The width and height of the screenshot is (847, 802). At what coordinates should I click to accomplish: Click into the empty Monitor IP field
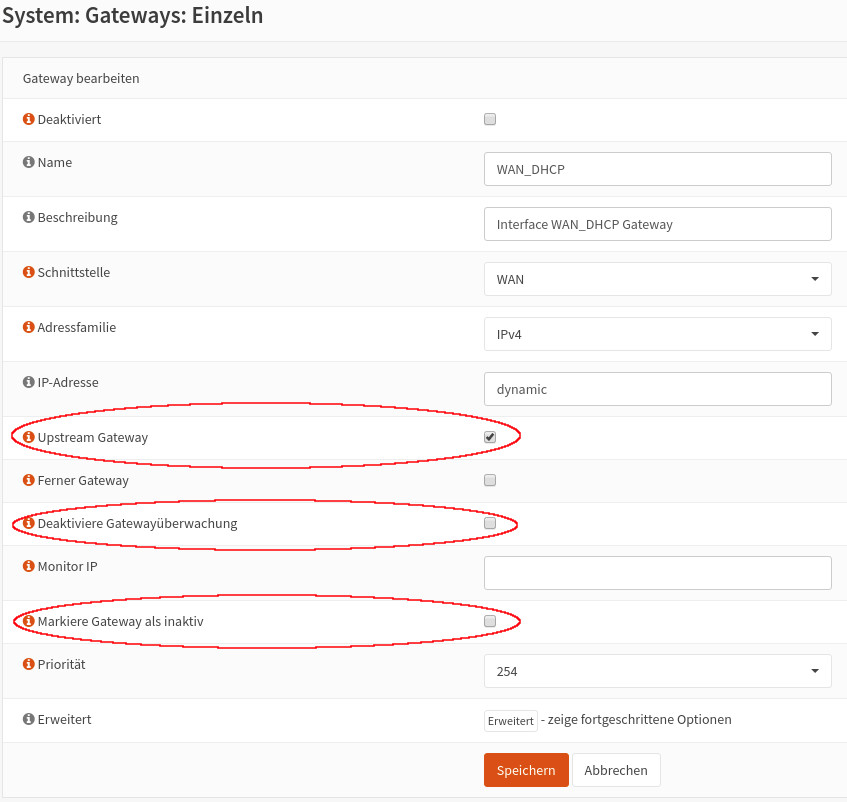point(657,573)
